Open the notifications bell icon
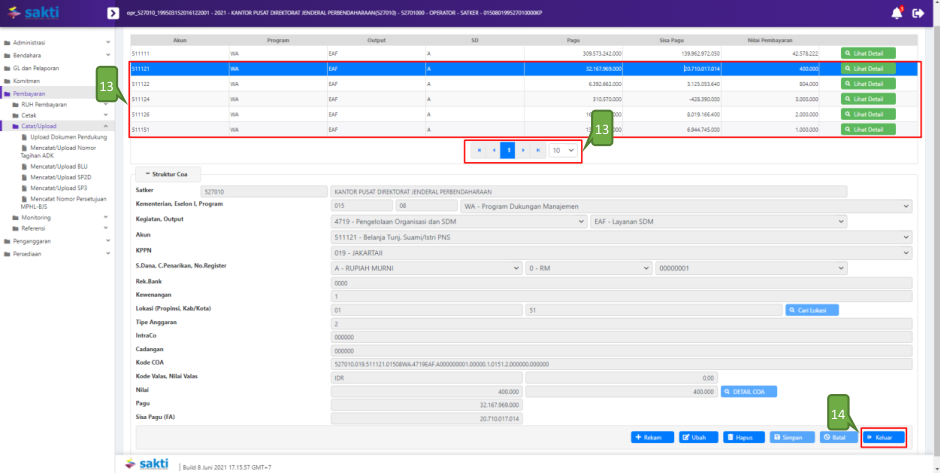941x474 pixels. click(896, 13)
